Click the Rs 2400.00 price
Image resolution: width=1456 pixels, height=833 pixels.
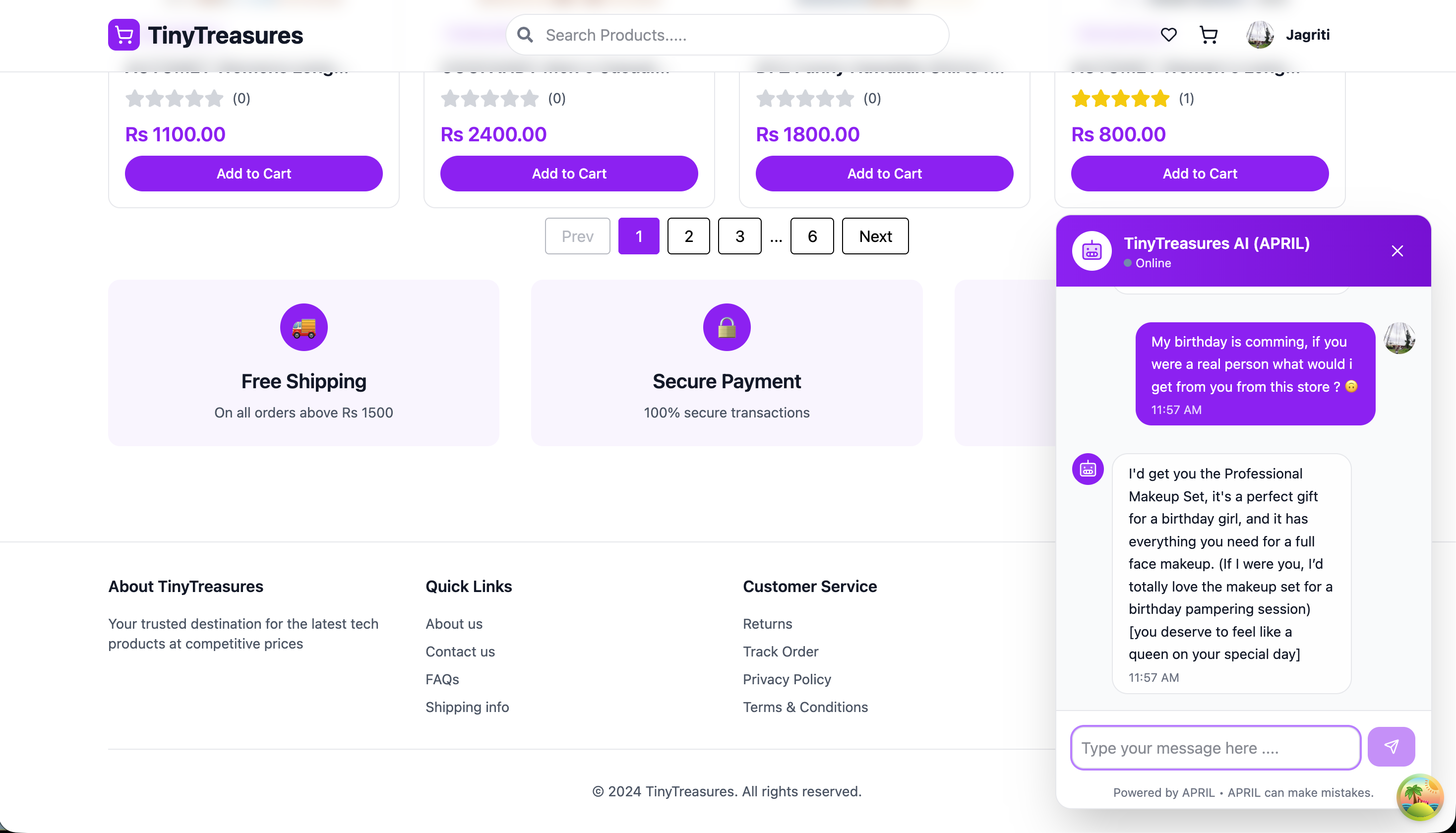pyautogui.click(x=494, y=134)
